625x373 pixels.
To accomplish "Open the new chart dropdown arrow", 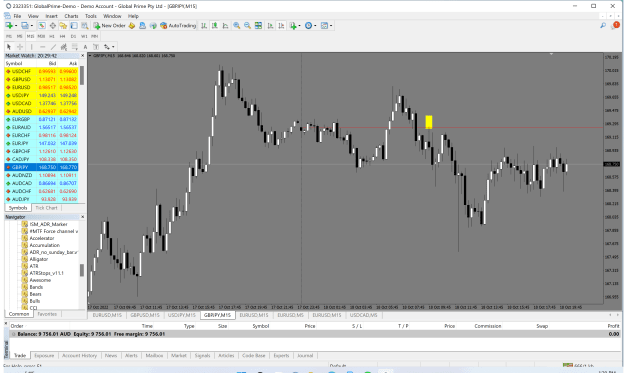I will coord(16,26).
